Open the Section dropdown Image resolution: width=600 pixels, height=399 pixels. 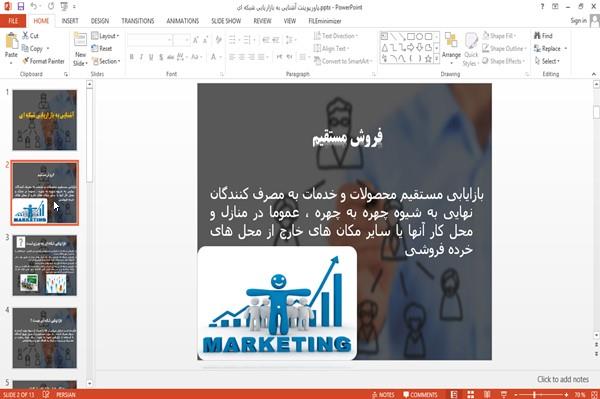tap(106, 61)
